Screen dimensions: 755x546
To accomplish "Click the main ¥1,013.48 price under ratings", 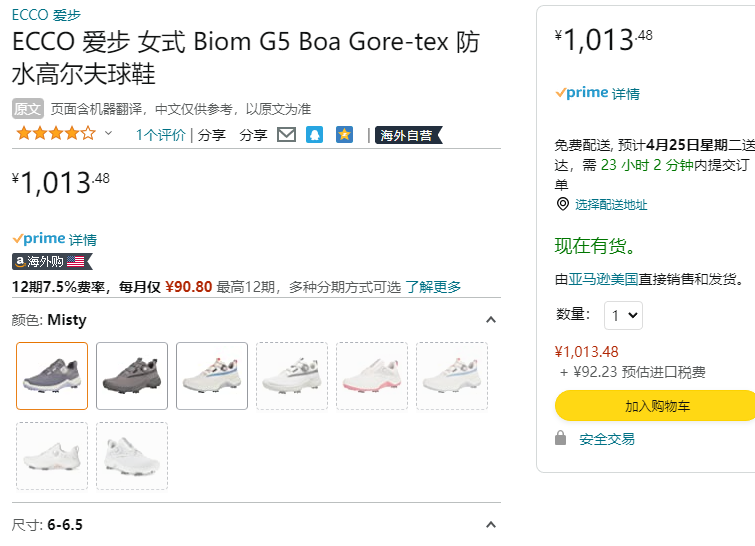I will 61,183.
